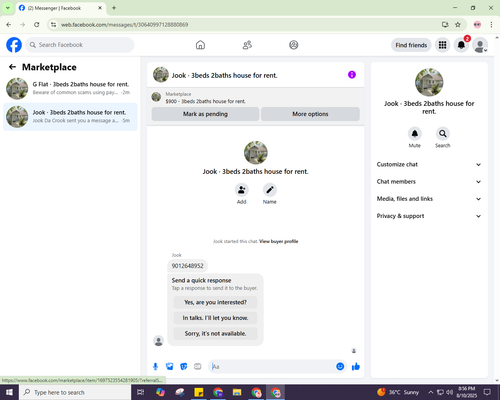Show hidden system tray icons
The width and height of the screenshot is (500, 400).
[x=431, y=392]
